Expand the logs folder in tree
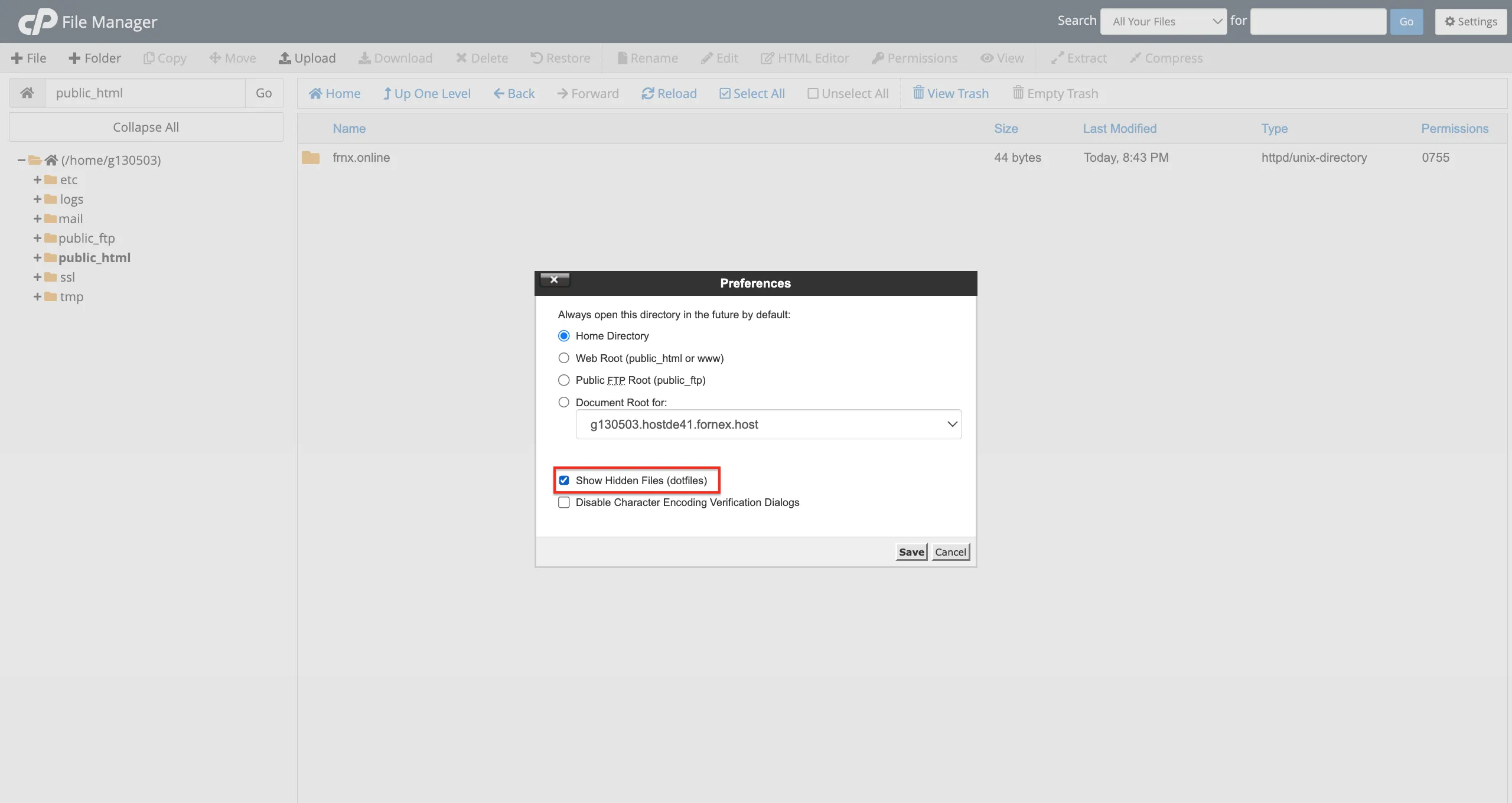 37,199
